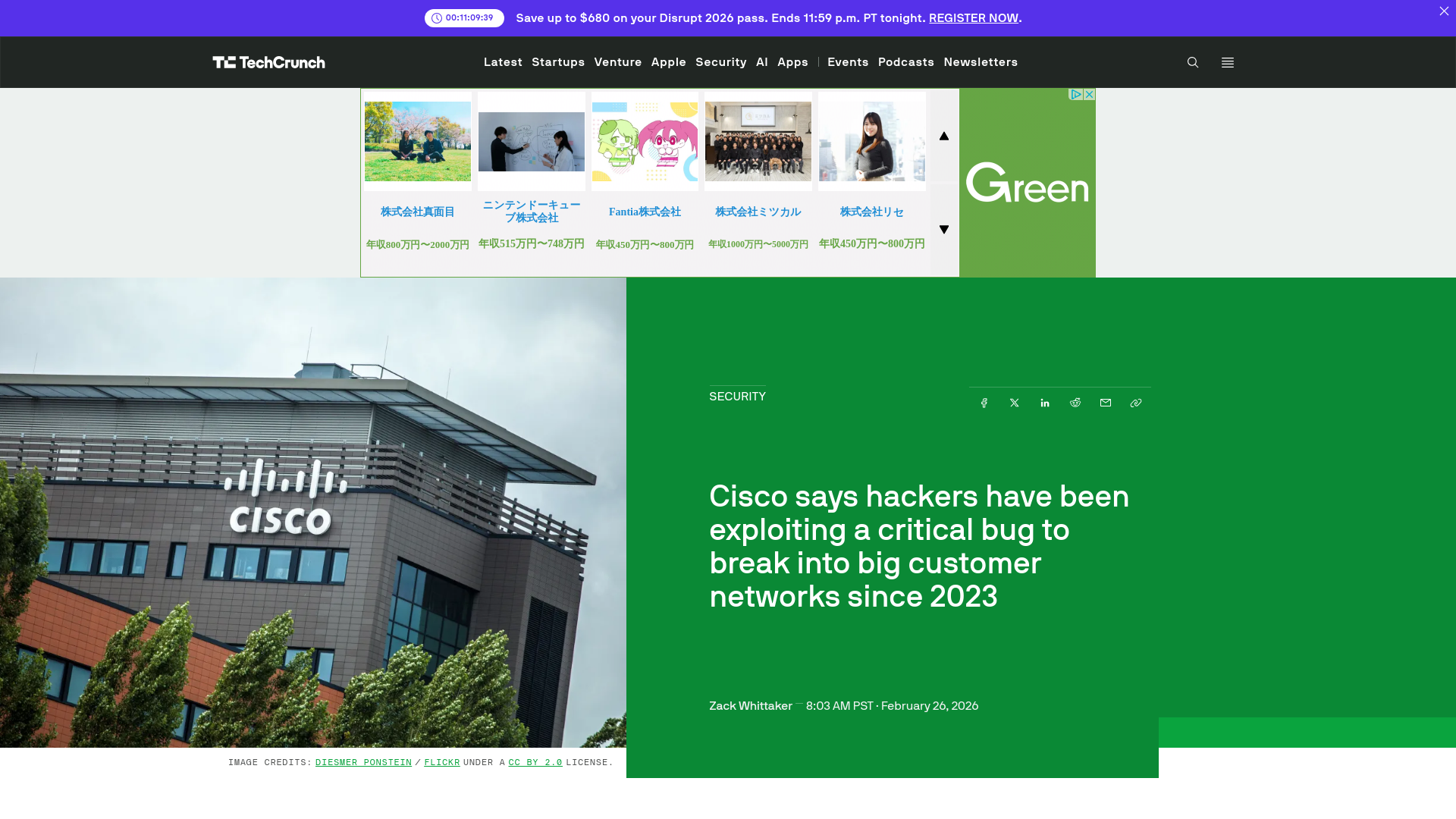Switch to the Security section
Image resolution: width=1456 pixels, height=819 pixels.
coord(720,62)
